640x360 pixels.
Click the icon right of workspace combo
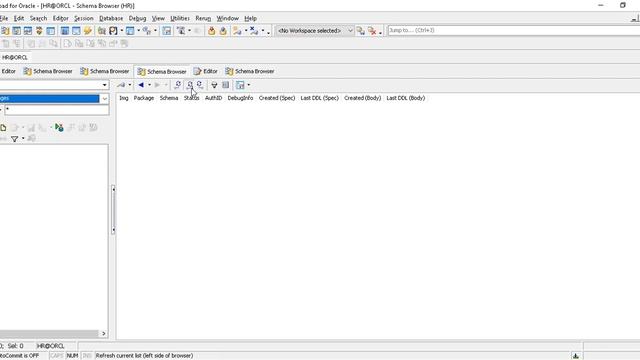(x=360, y=31)
